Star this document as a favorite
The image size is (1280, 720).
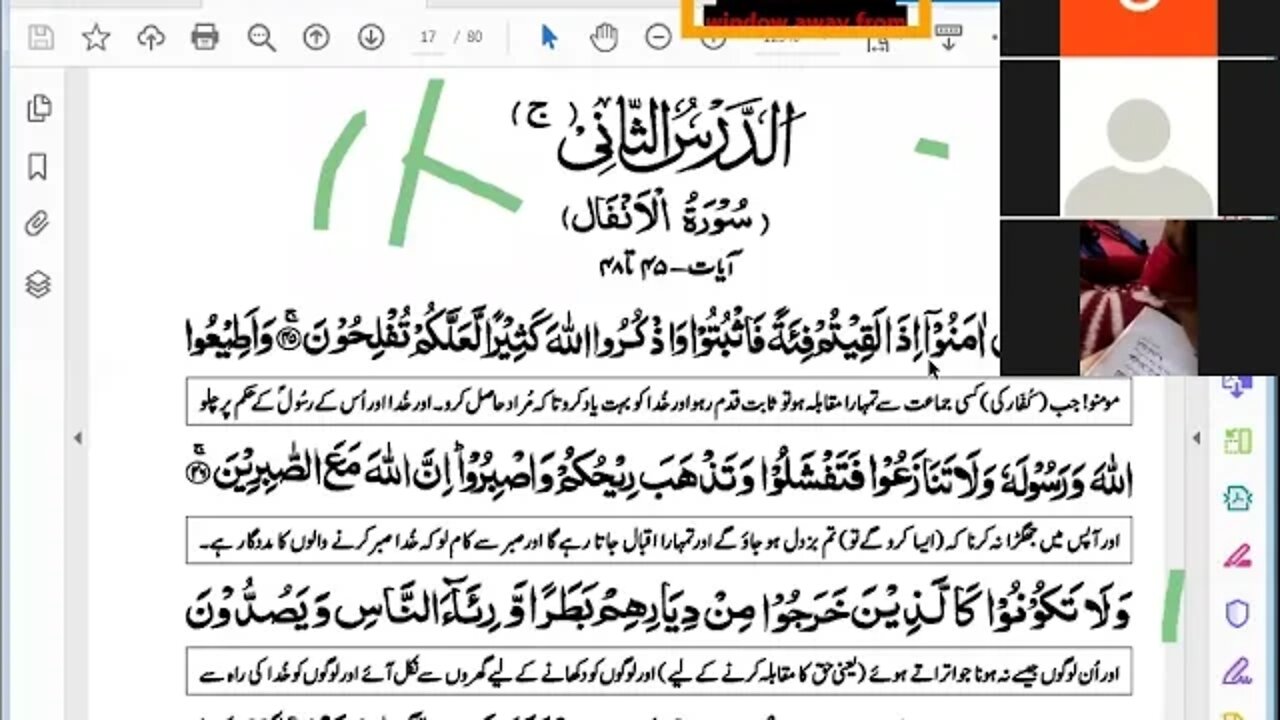pos(96,39)
